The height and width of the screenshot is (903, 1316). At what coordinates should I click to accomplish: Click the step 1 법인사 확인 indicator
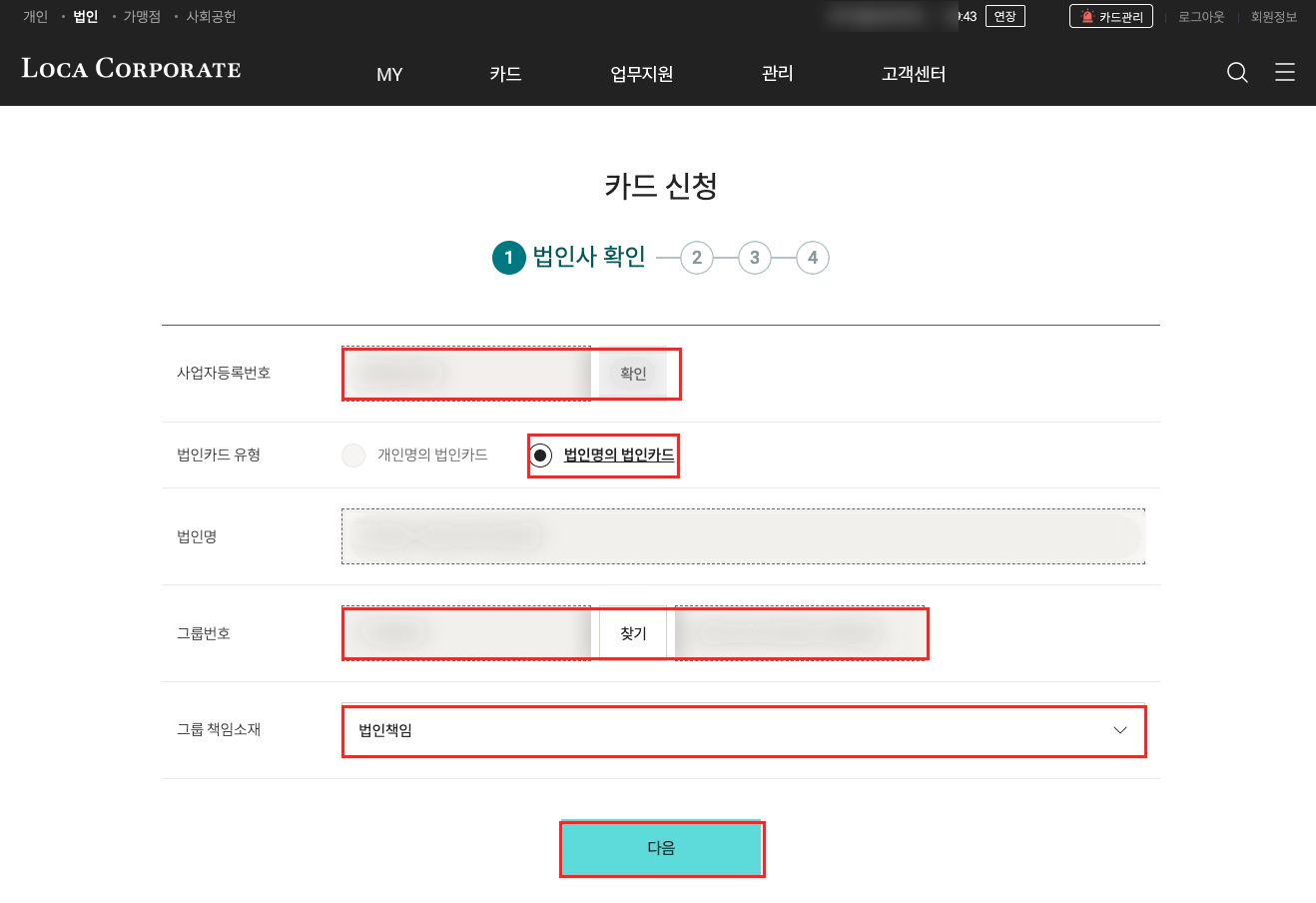pyautogui.click(x=569, y=258)
